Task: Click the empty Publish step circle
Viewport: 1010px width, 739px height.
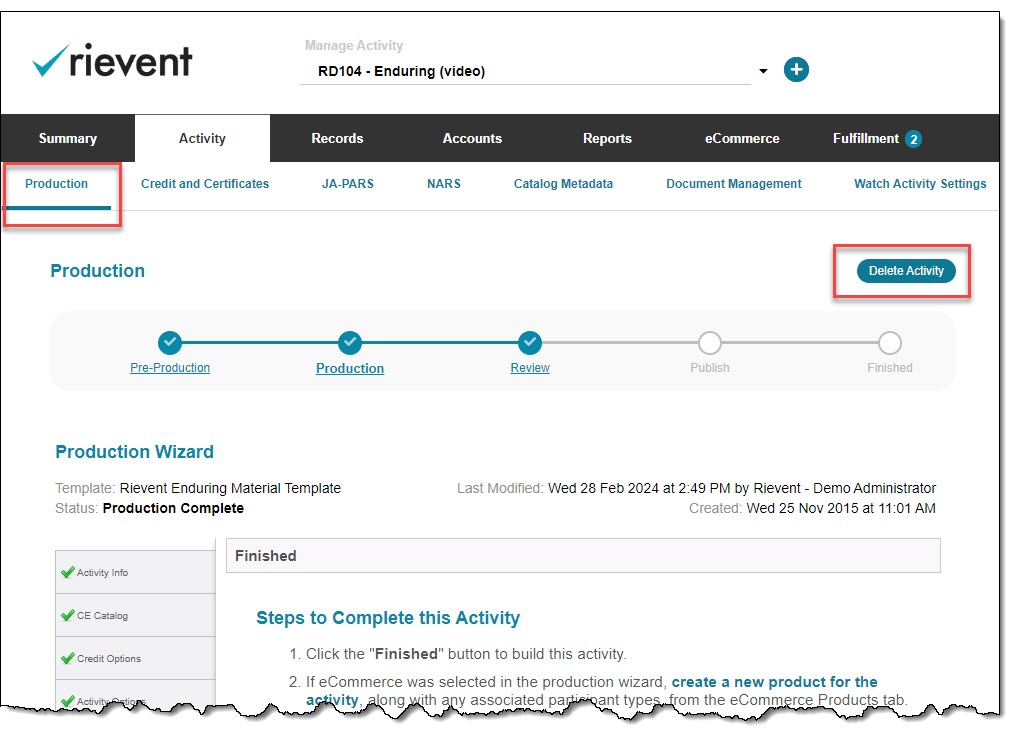Action: (x=710, y=343)
